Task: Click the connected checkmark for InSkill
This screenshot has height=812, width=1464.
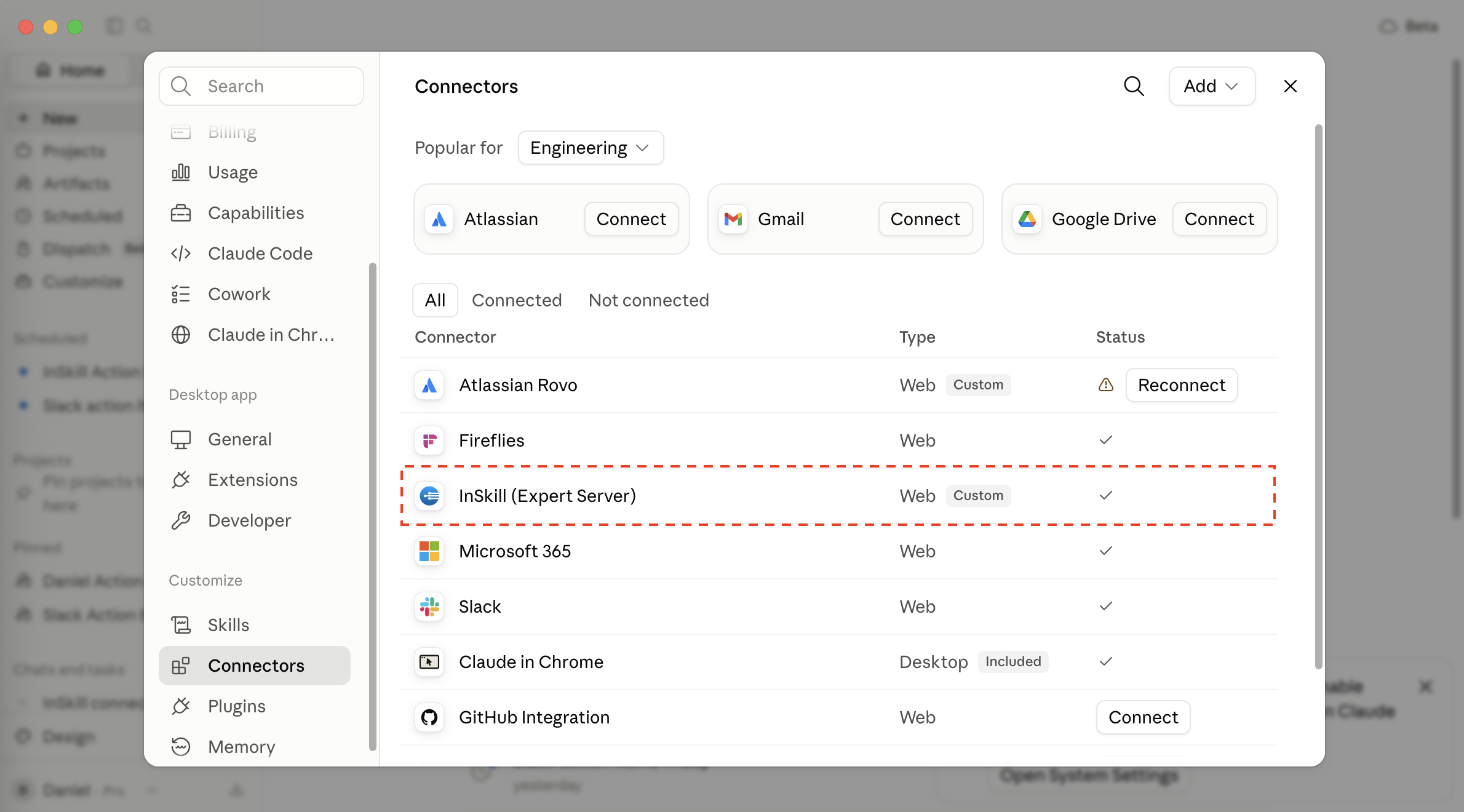Action: point(1106,495)
